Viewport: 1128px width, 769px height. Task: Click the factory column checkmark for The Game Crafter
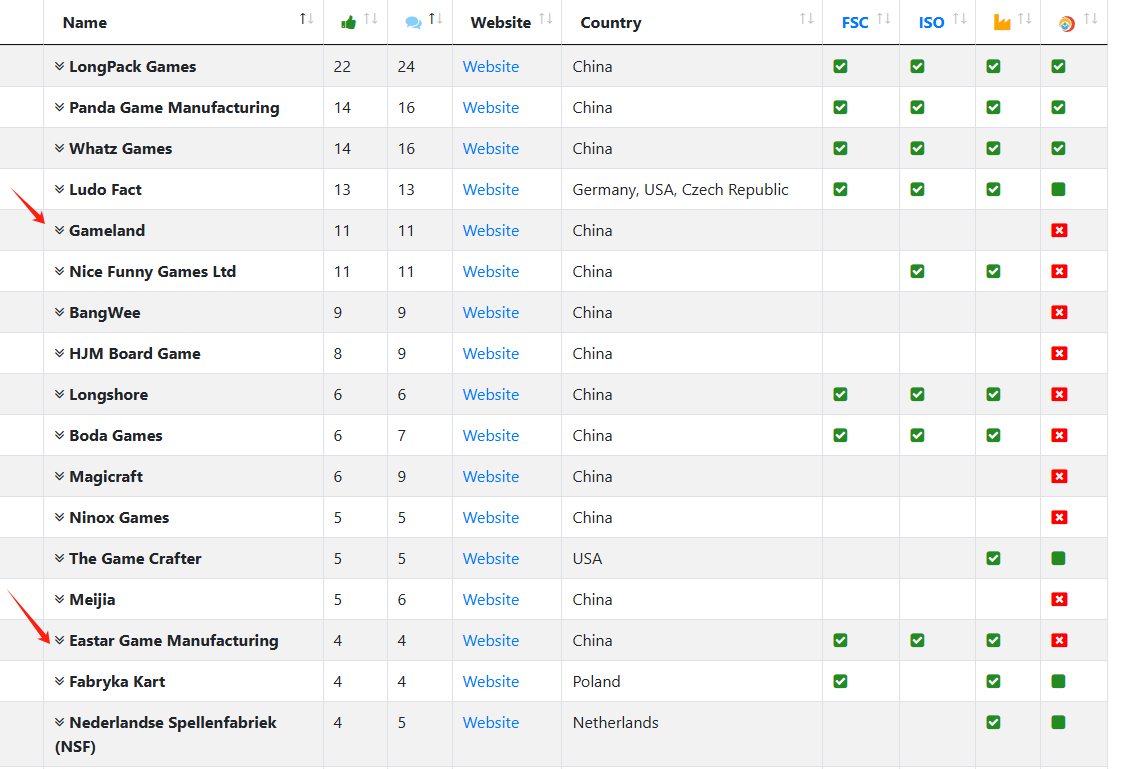point(993,558)
